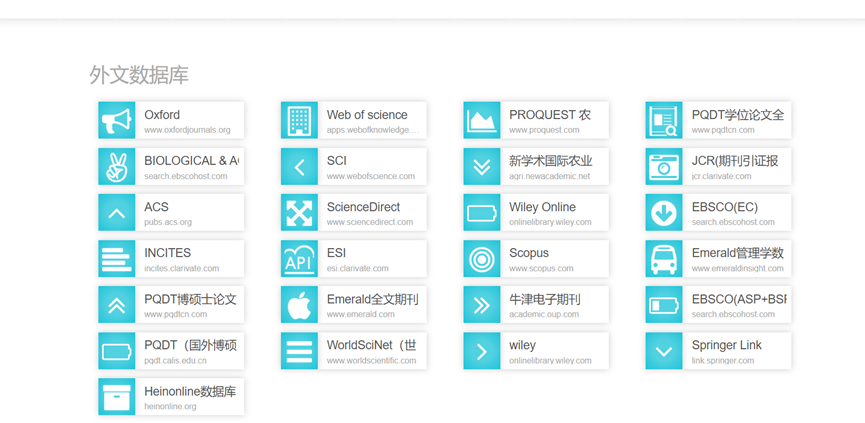
Task: Click the document-search icon beside PQDT学位论文全
Action: click(664, 120)
